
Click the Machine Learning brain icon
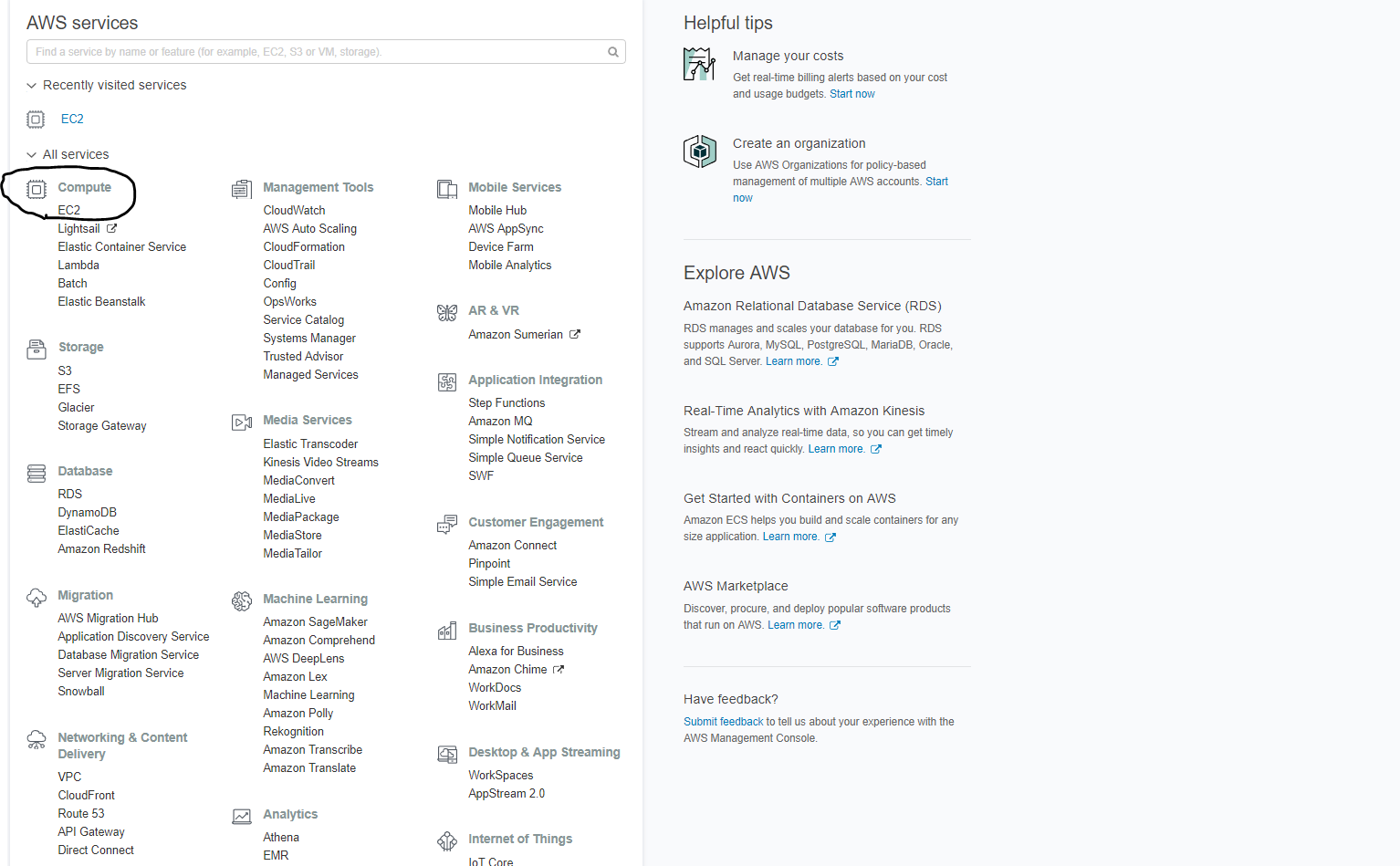tap(242, 600)
